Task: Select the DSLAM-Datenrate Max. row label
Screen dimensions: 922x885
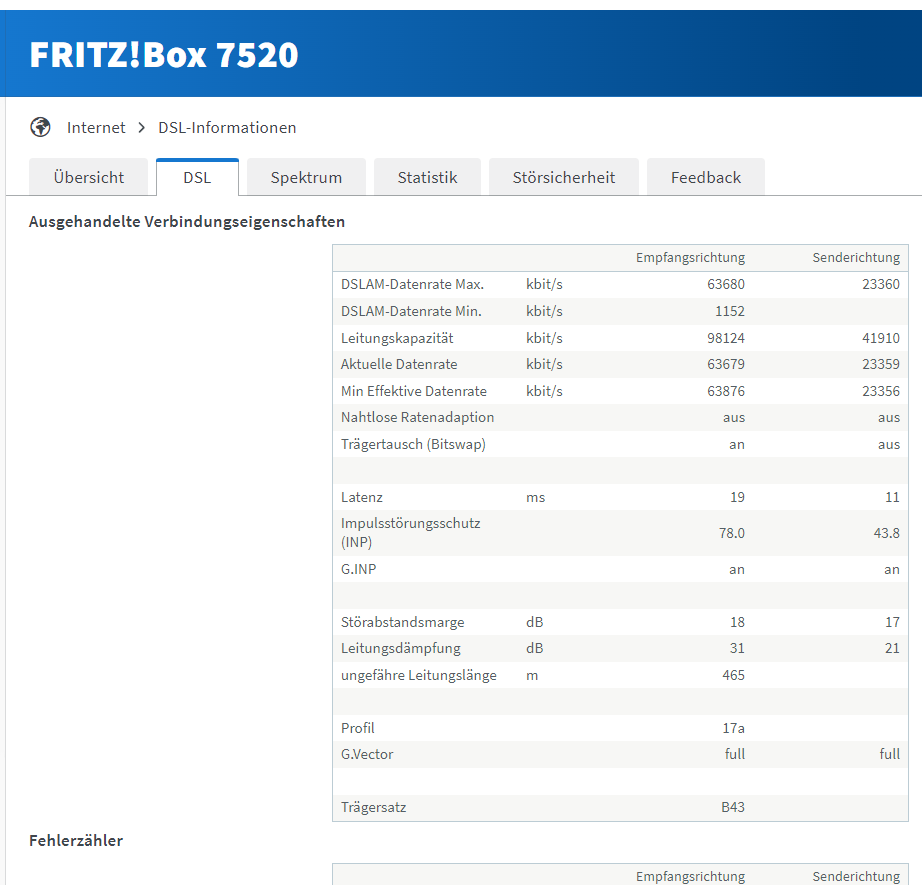Action: point(412,284)
